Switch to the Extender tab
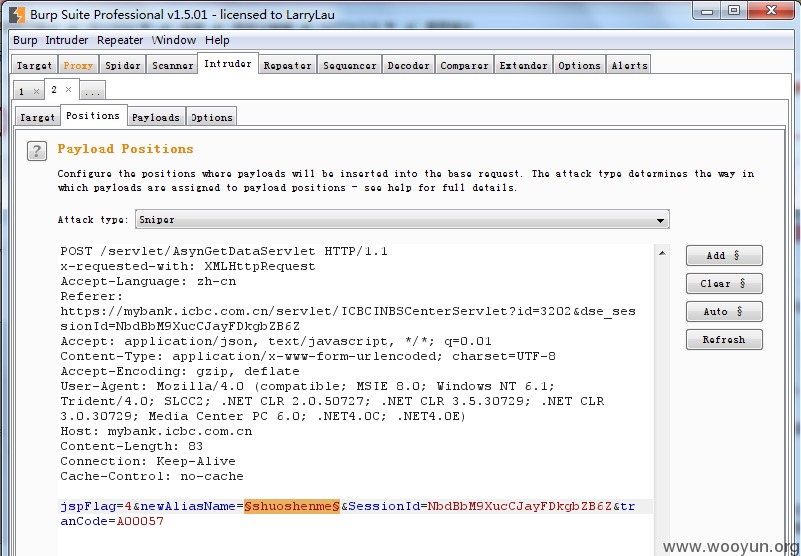Image resolution: width=801 pixels, height=556 pixels. click(524, 65)
